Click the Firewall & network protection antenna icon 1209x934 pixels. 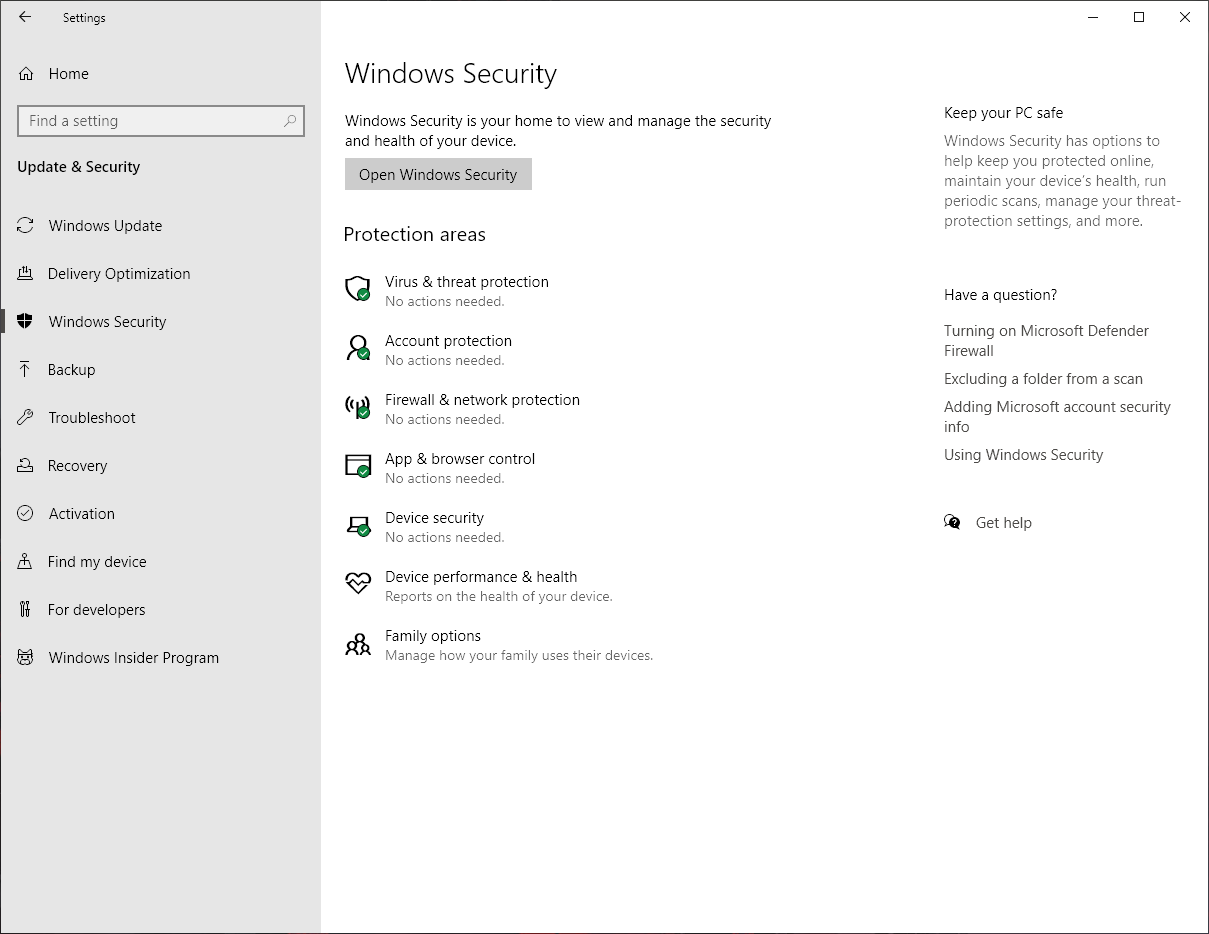click(x=358, y=408)
